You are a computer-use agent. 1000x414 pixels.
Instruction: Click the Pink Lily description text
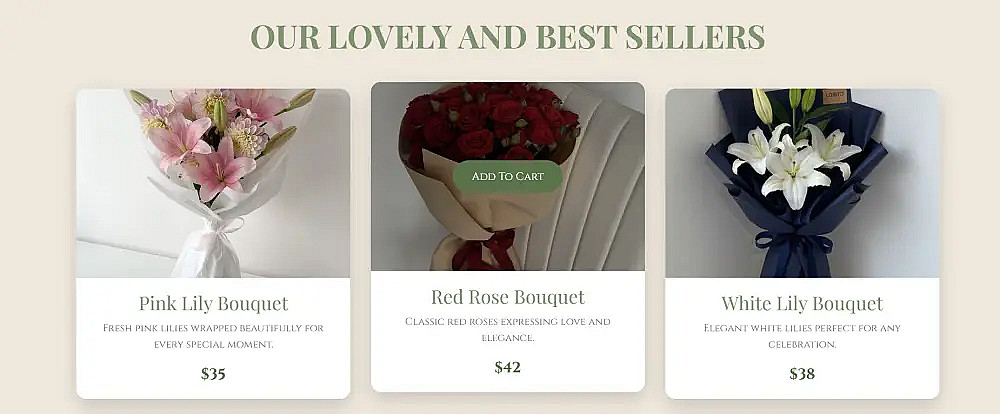pos(213,336)
